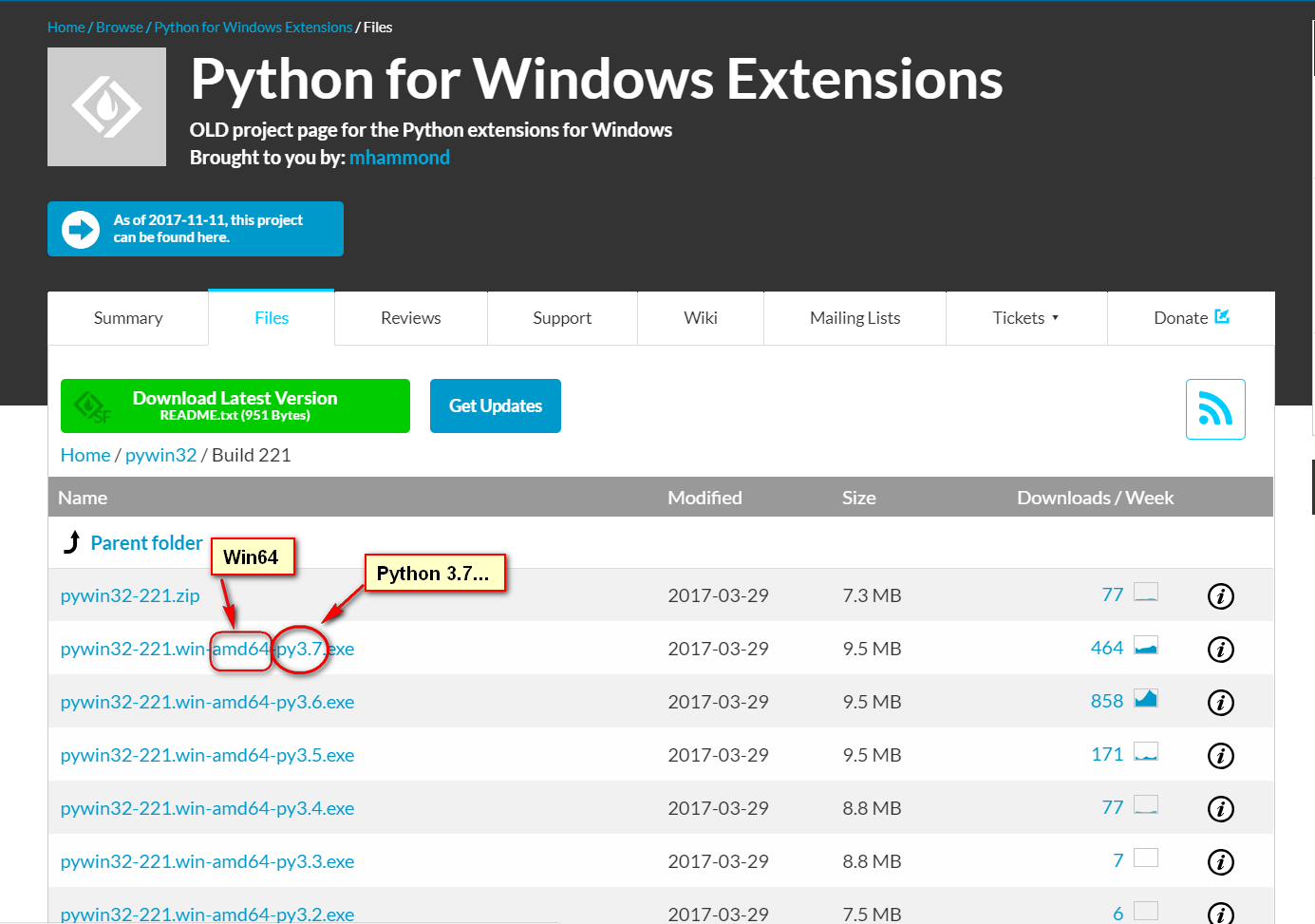Click Home in the top breadcrumb

[66, 28]
